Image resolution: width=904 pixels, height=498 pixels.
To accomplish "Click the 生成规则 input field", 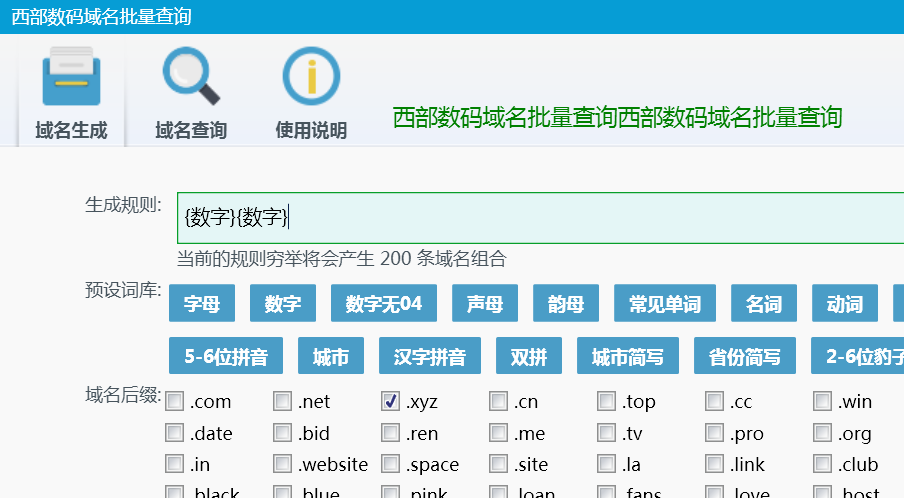I will pos(540,217).
